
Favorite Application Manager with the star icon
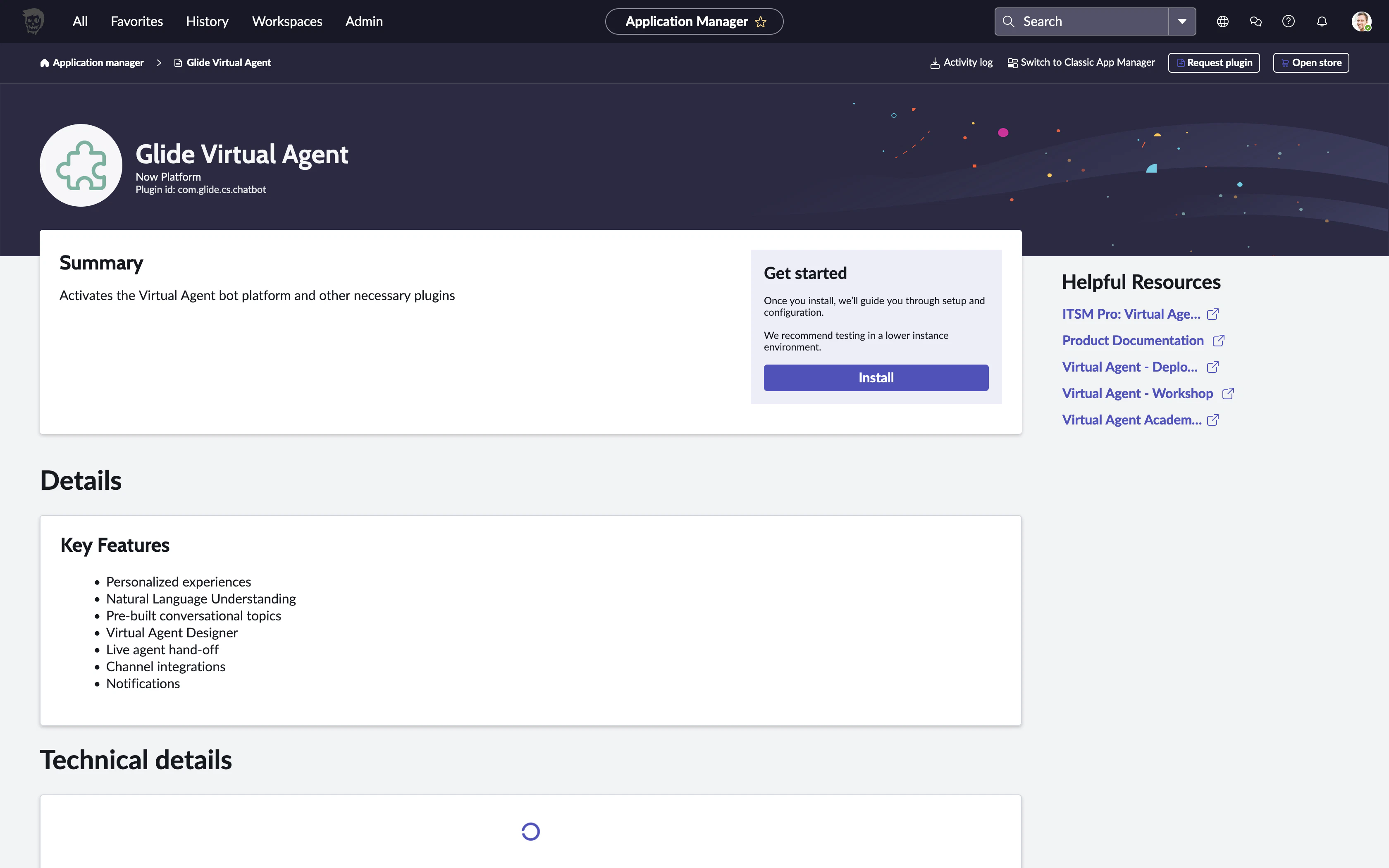pos(761,22)
